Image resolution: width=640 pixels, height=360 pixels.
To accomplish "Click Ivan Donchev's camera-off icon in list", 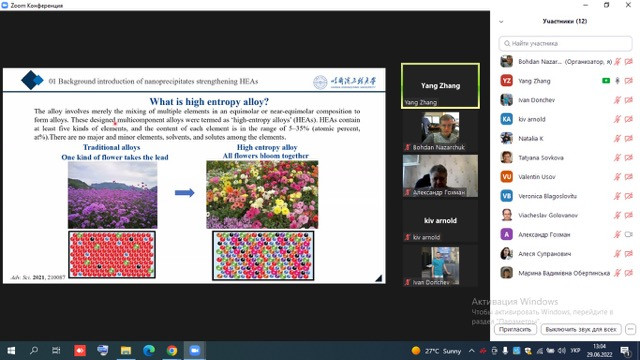I will click(x=629, y=100).
